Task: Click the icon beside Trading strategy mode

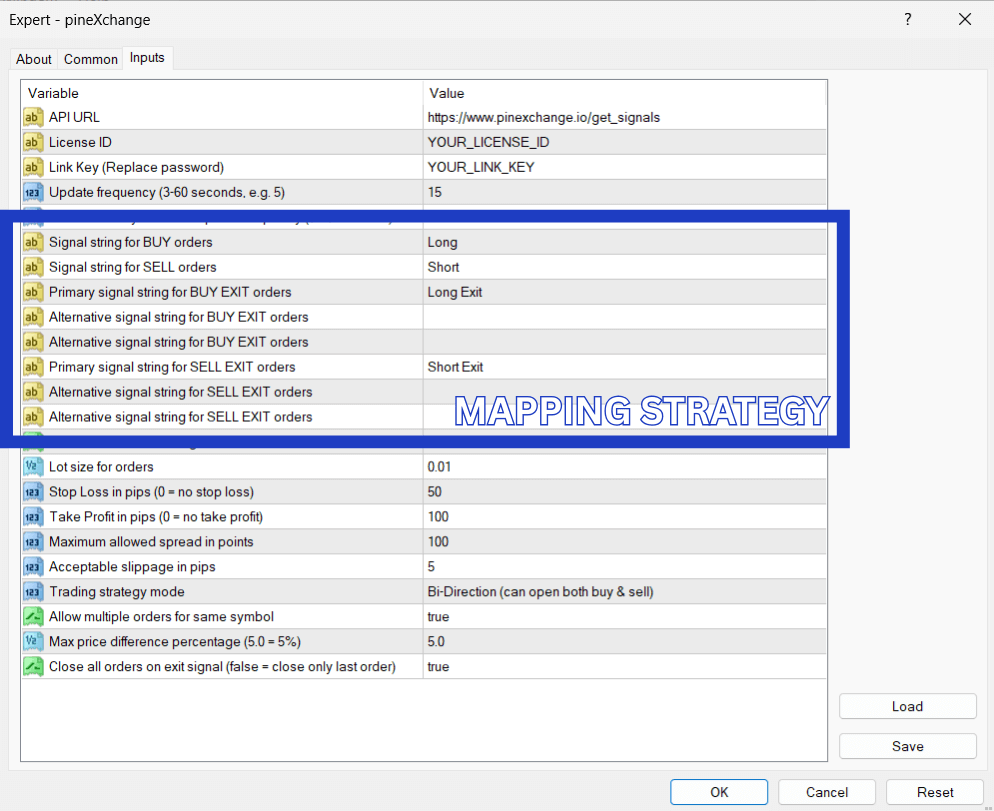Action: click(32, 592)
